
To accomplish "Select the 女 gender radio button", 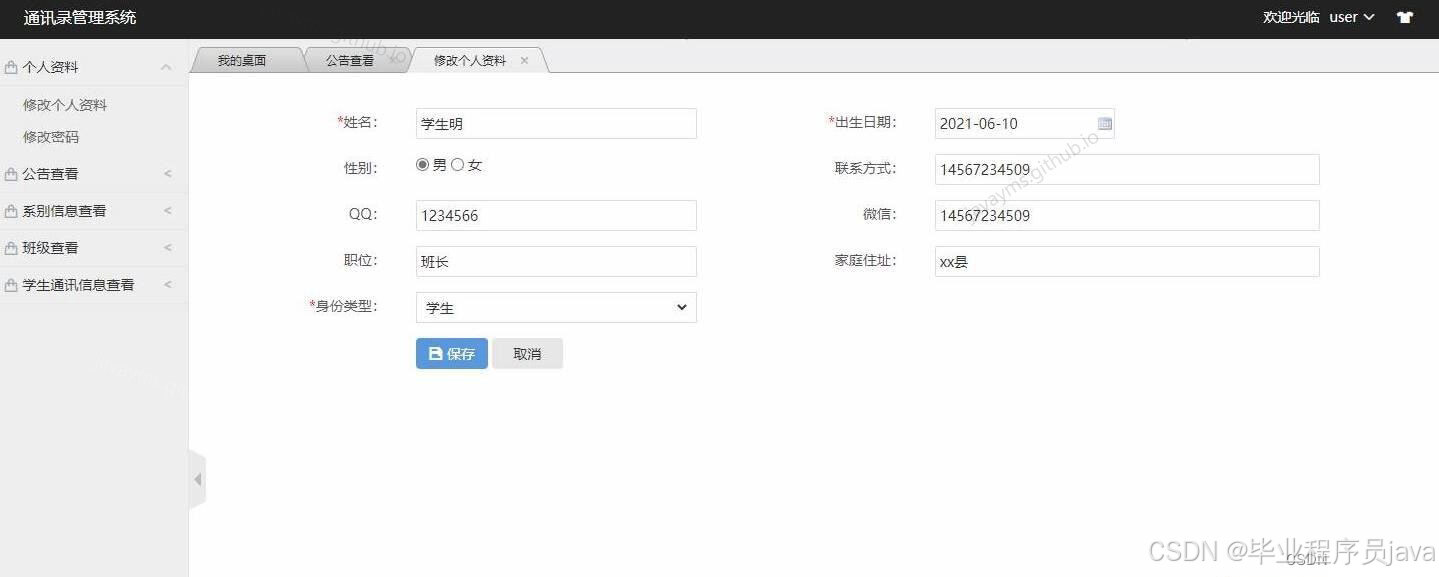I will (x=457, y=165).
